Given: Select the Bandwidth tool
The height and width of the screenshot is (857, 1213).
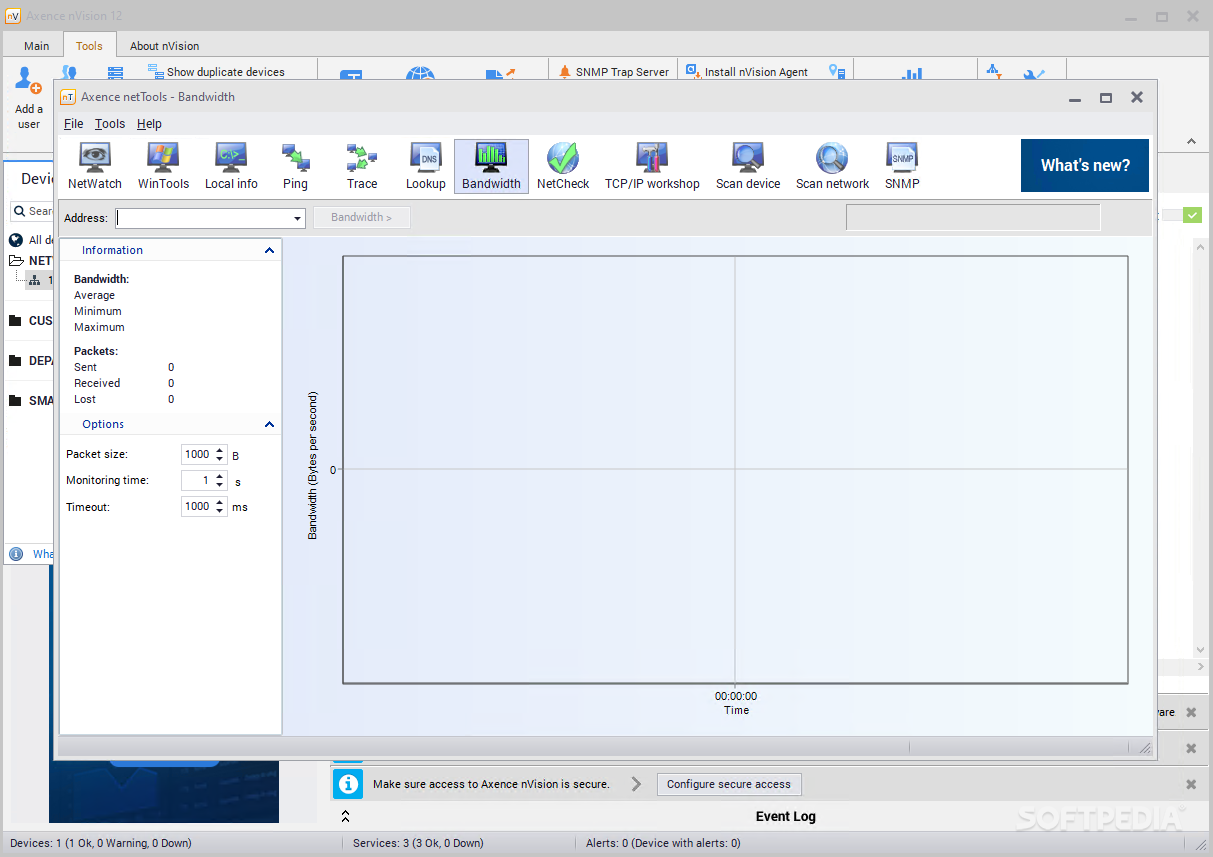Looking at the screenshot, I should point(491,166).
